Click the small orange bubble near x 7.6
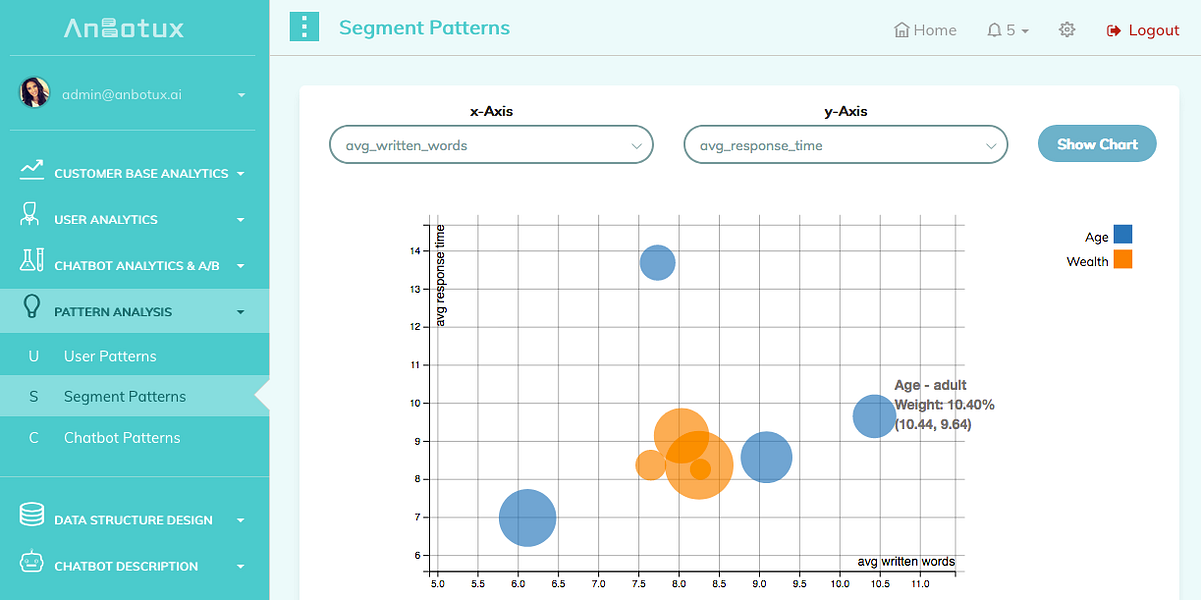Screen dimensions: 1201x600 tap(650, 465)
